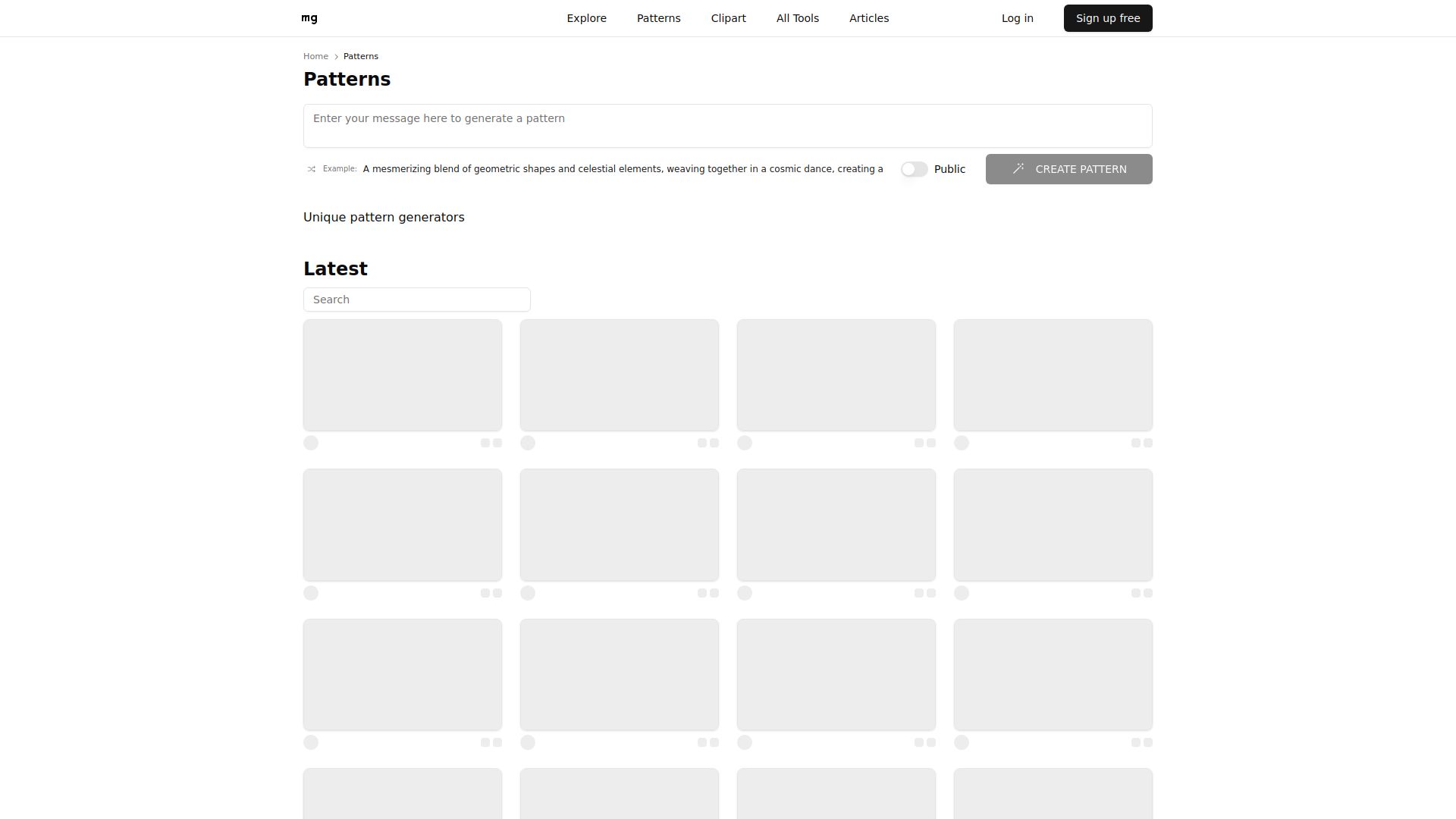Click the mg logo in the top bar
Screen dimensions: 1456x819
tap(309, 17)
